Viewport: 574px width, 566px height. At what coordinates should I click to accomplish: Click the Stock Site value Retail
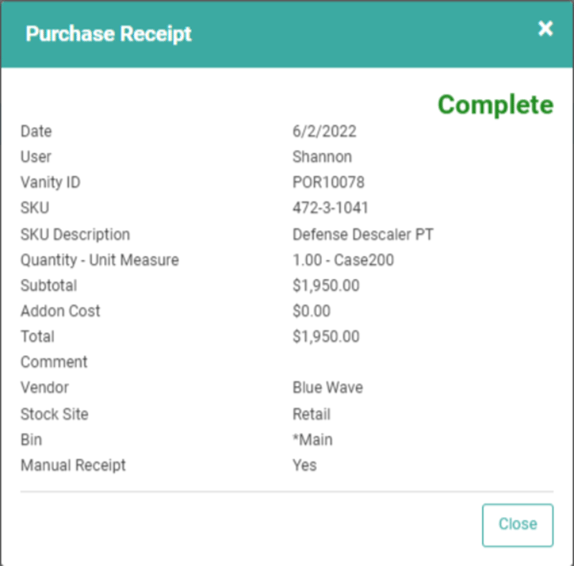click(x=312, y=414)
